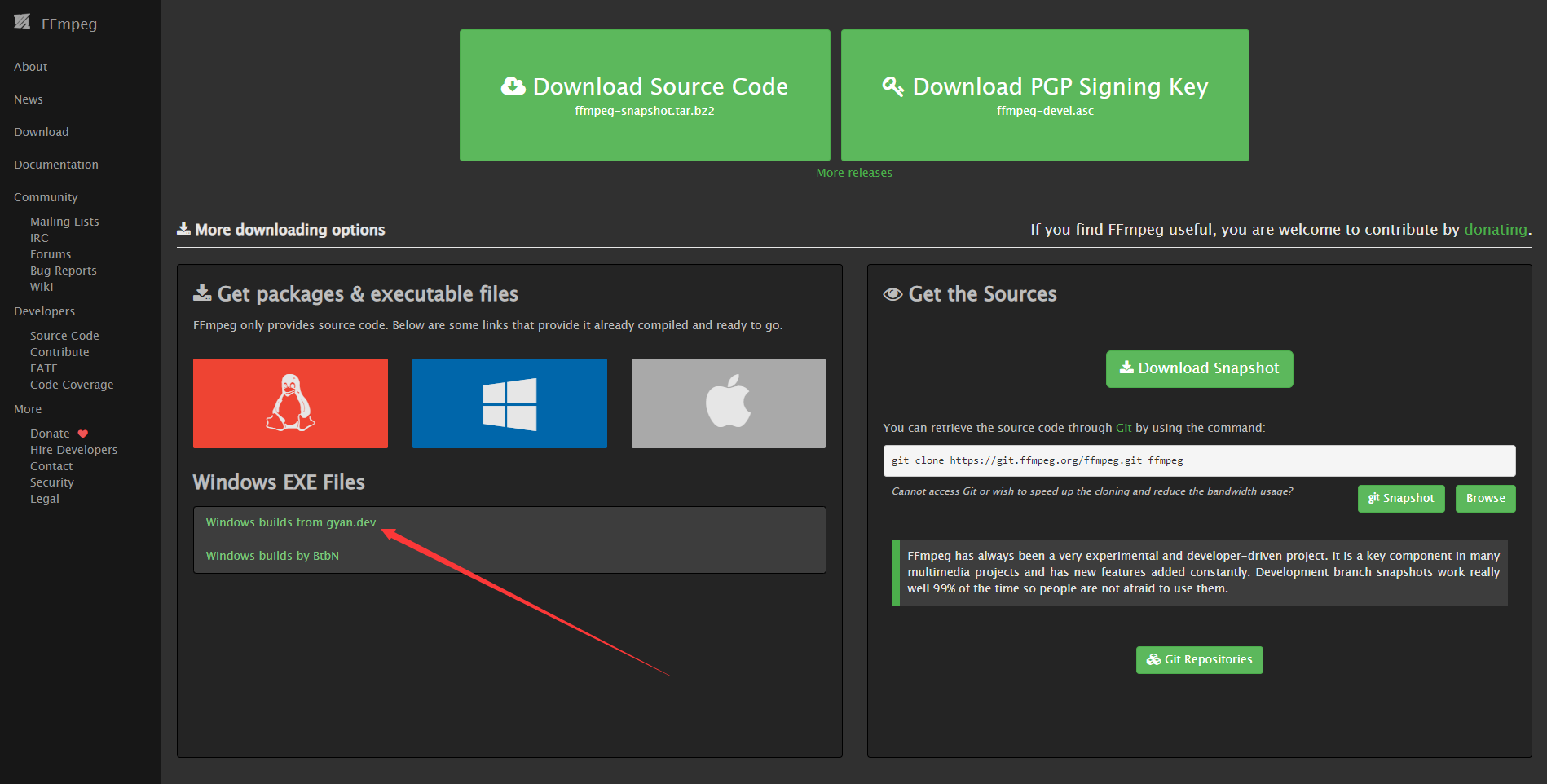The image size is (1547, 784).
Task: Open the More releases link
Action: (x=854, y=173)
